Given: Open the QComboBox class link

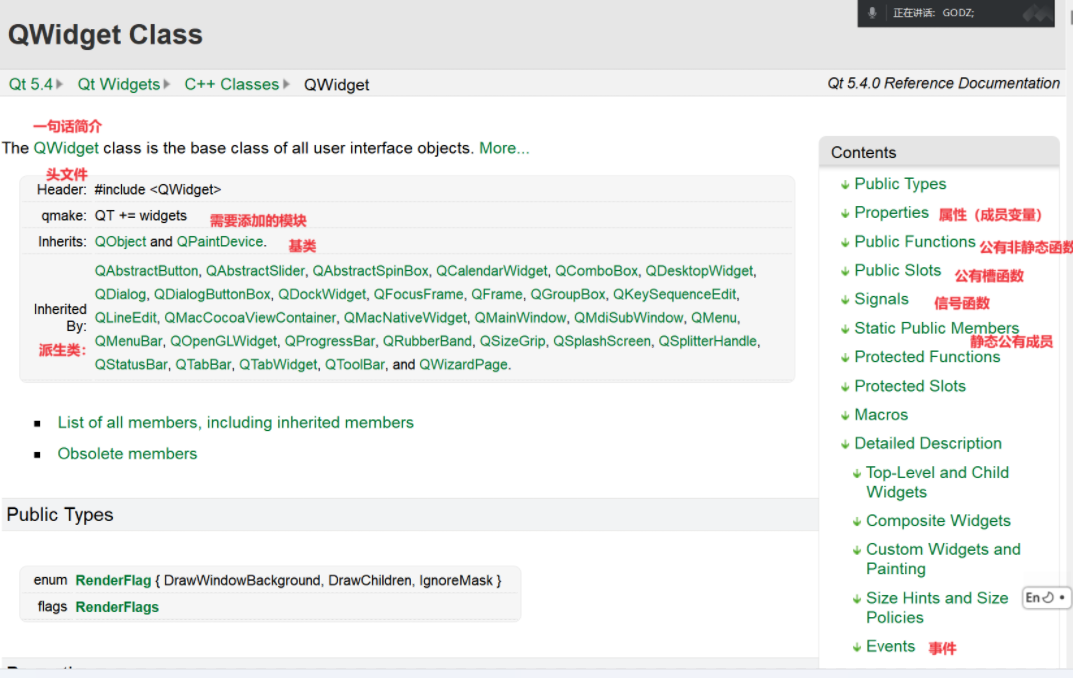Looking at the screenshot, I should click(x=596, y=271).
